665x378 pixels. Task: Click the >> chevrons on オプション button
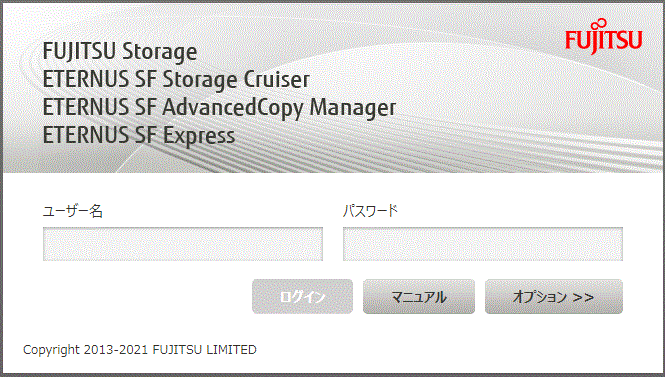[583, 297]
